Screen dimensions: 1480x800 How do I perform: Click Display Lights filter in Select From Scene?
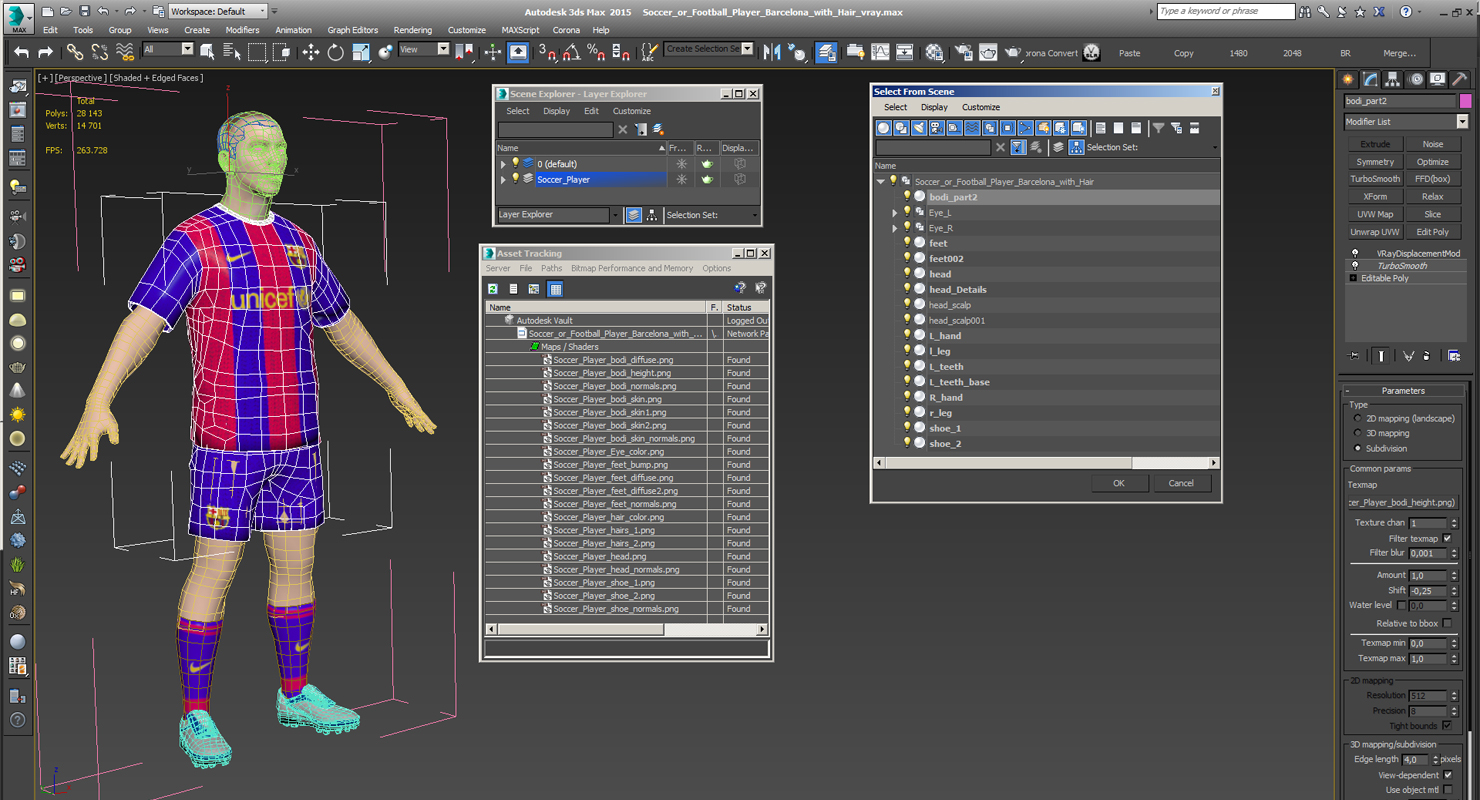point(919,128)
